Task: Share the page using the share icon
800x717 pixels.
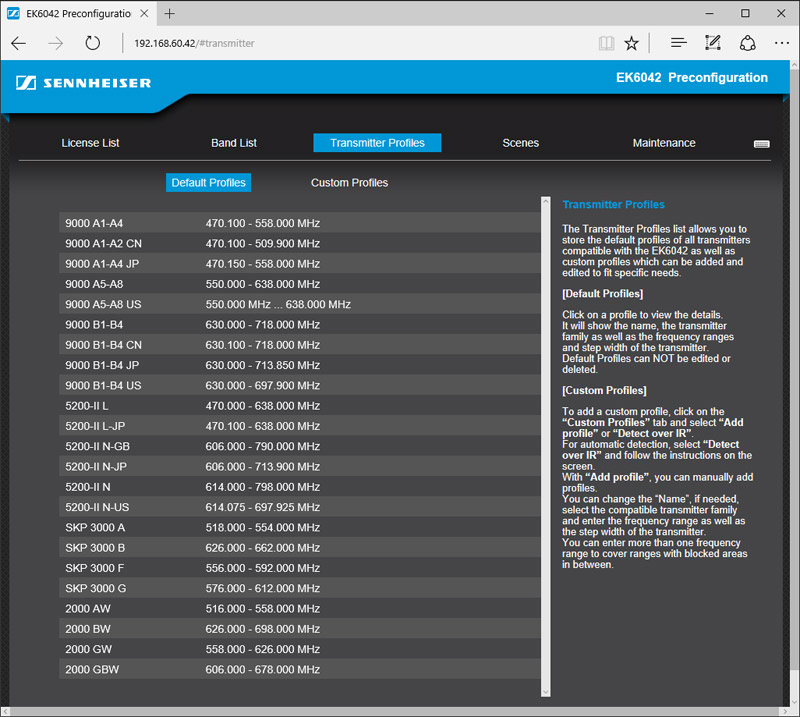Action: pyautogui.click(x=748, y=43)
